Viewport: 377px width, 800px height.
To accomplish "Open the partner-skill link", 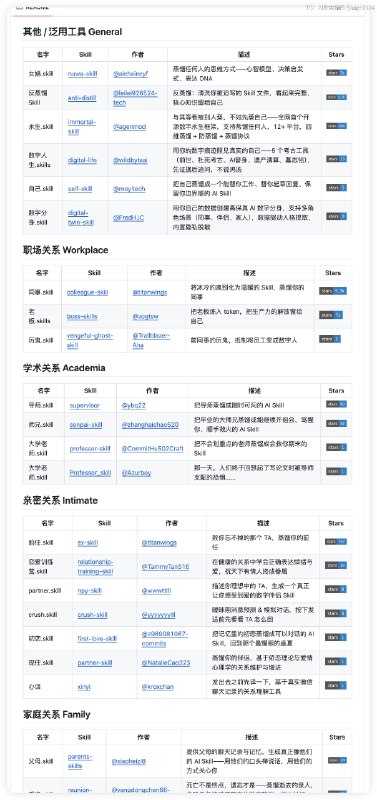I will click(95, 663).
